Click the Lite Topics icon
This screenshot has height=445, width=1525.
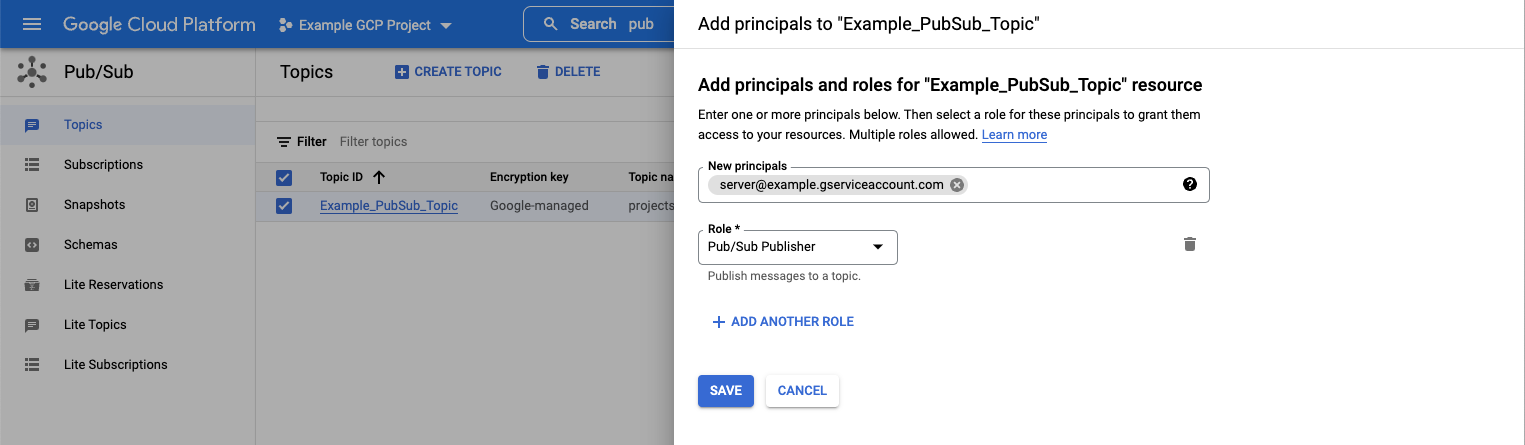(32, 325)
